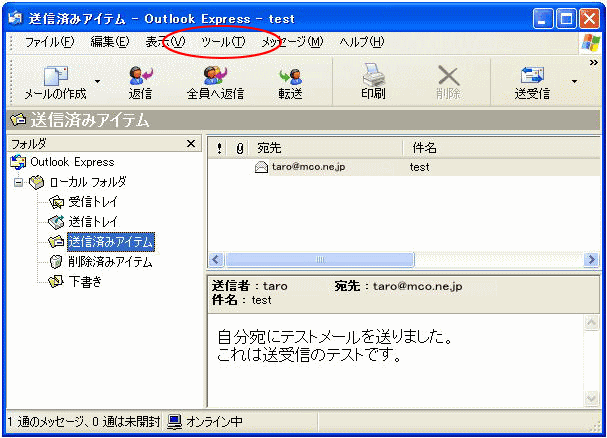
Task: Select the 送信済みアイテム folder in tree
Action: click(x=111, y=242)
